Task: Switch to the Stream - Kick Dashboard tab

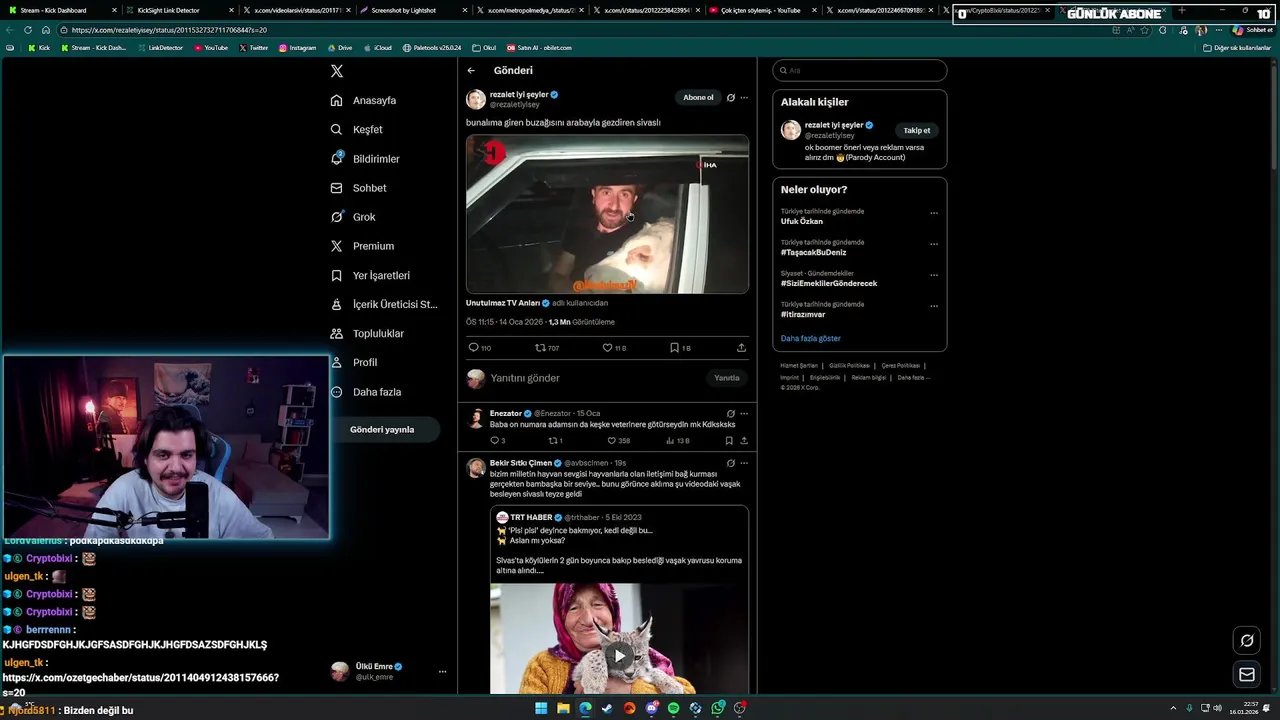Action: coord(61,10)
